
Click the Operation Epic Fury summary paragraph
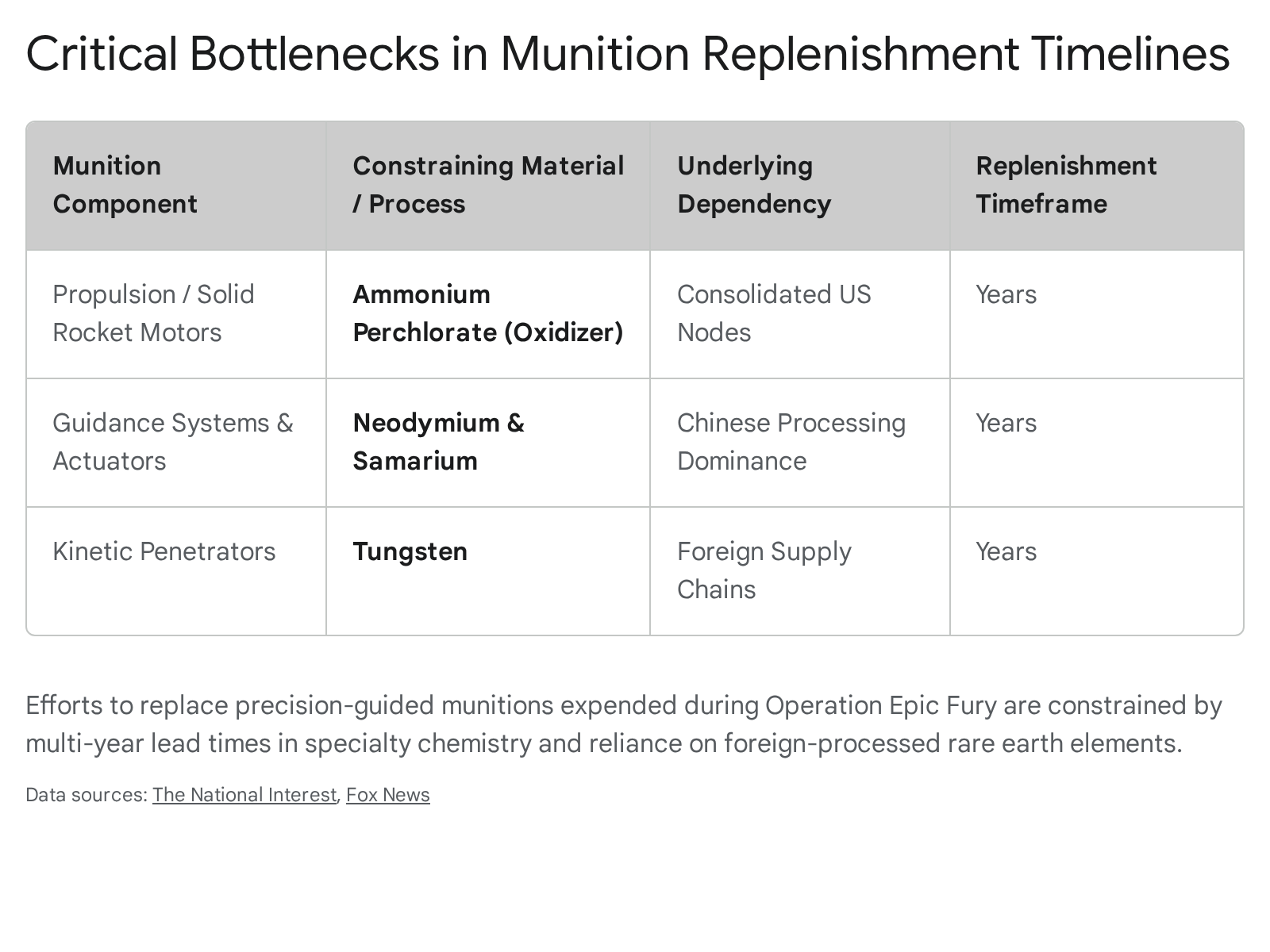click(623, 724)
